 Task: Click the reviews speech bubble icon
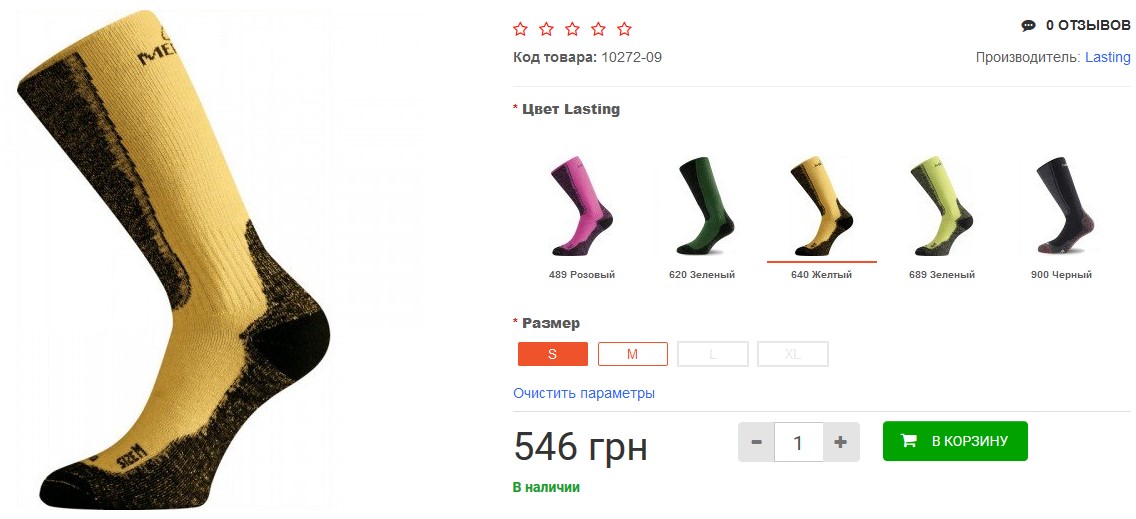pyautogui.click(x=1028, y=26)
